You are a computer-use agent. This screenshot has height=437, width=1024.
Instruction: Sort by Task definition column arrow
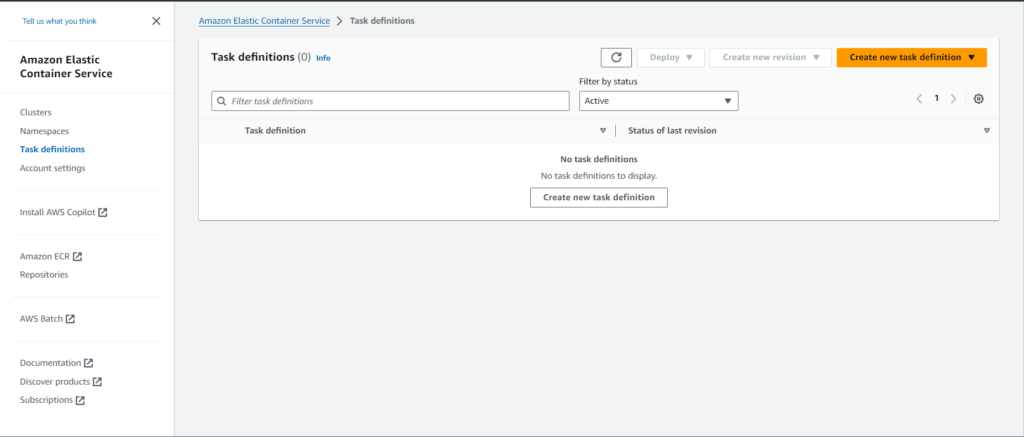[603, 131]
